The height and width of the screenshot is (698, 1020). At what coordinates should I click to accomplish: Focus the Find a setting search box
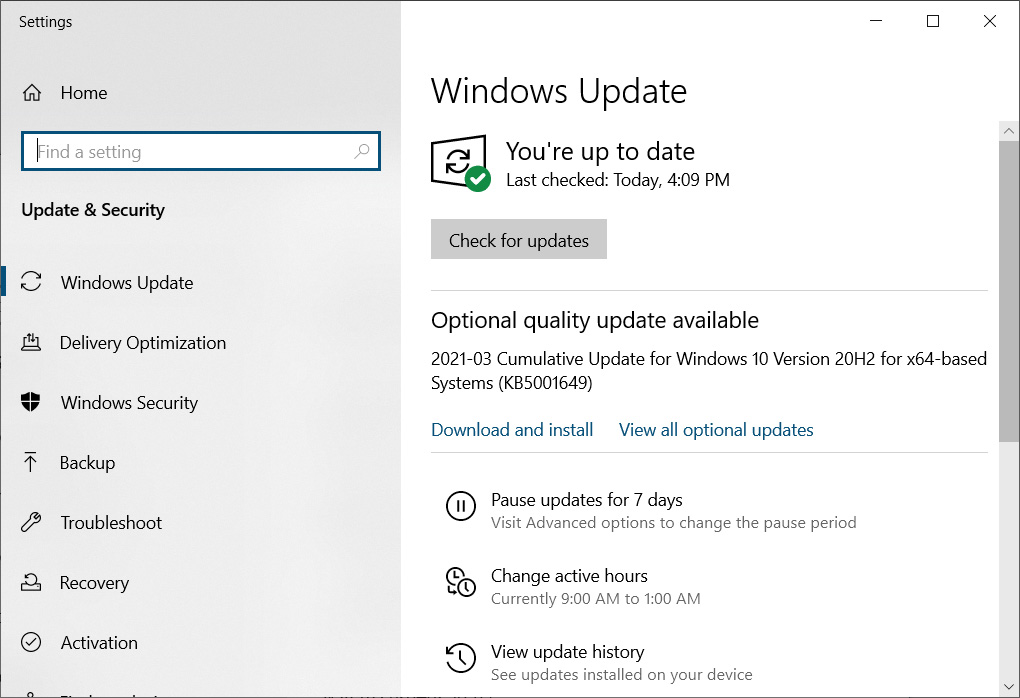[x=200, y=152]
